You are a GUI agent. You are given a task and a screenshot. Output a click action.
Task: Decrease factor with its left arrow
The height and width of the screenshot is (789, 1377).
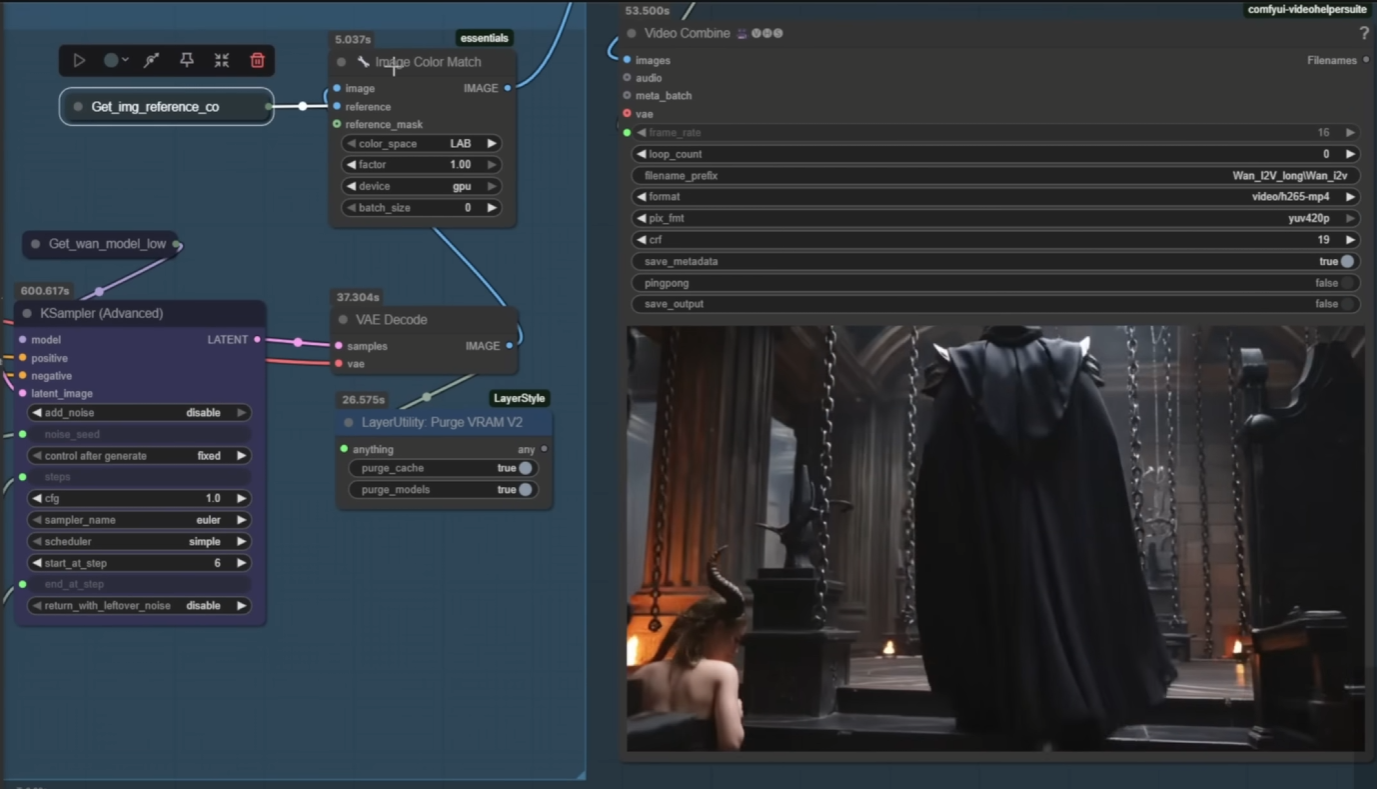coord(351,165)
